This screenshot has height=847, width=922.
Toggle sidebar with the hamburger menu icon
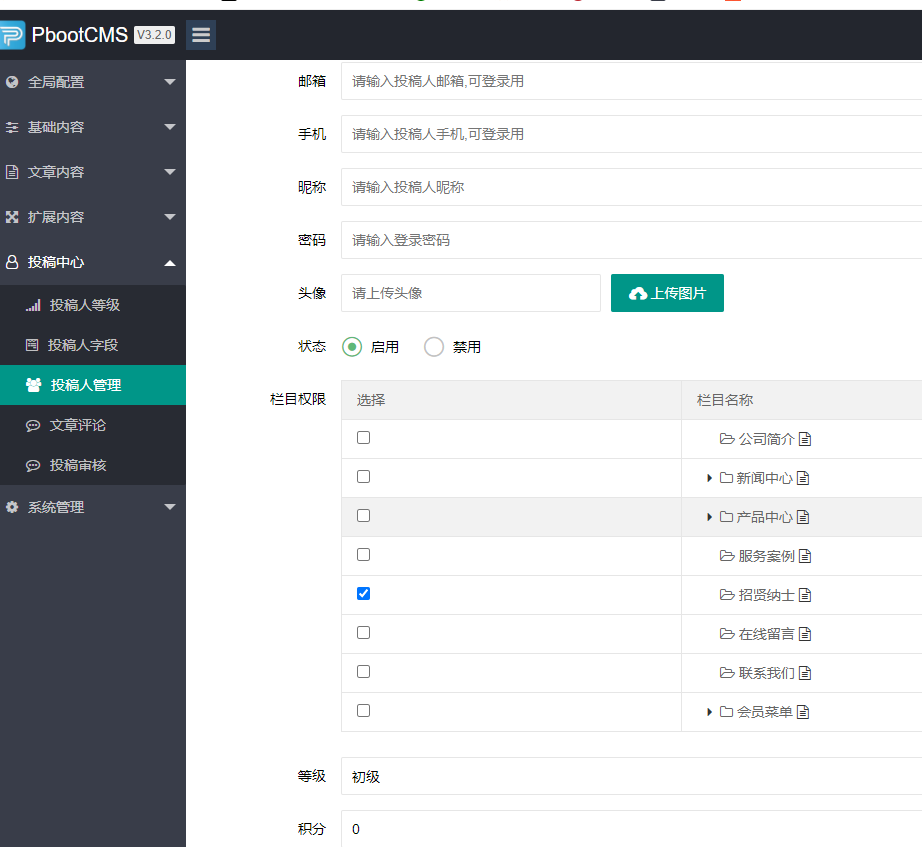[x=201, y=35]
